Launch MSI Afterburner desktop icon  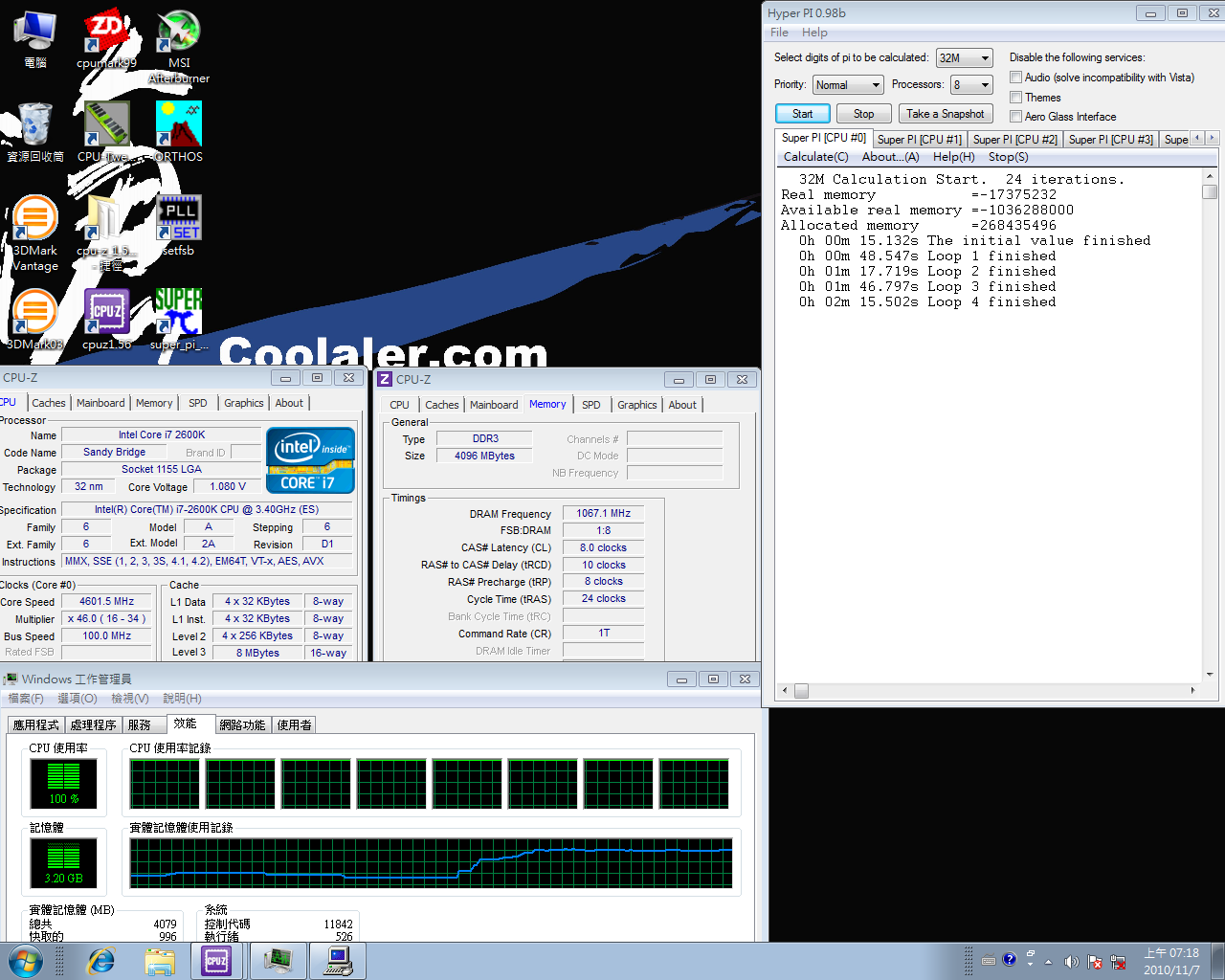[x=179, y=47]
